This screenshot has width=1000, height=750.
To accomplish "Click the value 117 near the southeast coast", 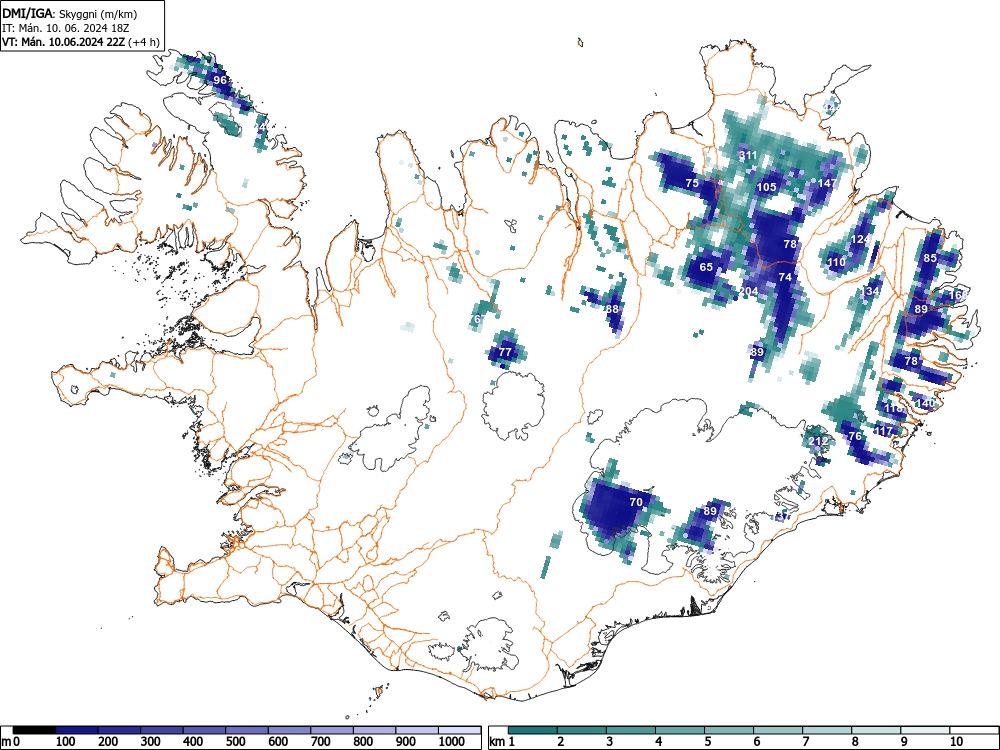I will [883, 432].
